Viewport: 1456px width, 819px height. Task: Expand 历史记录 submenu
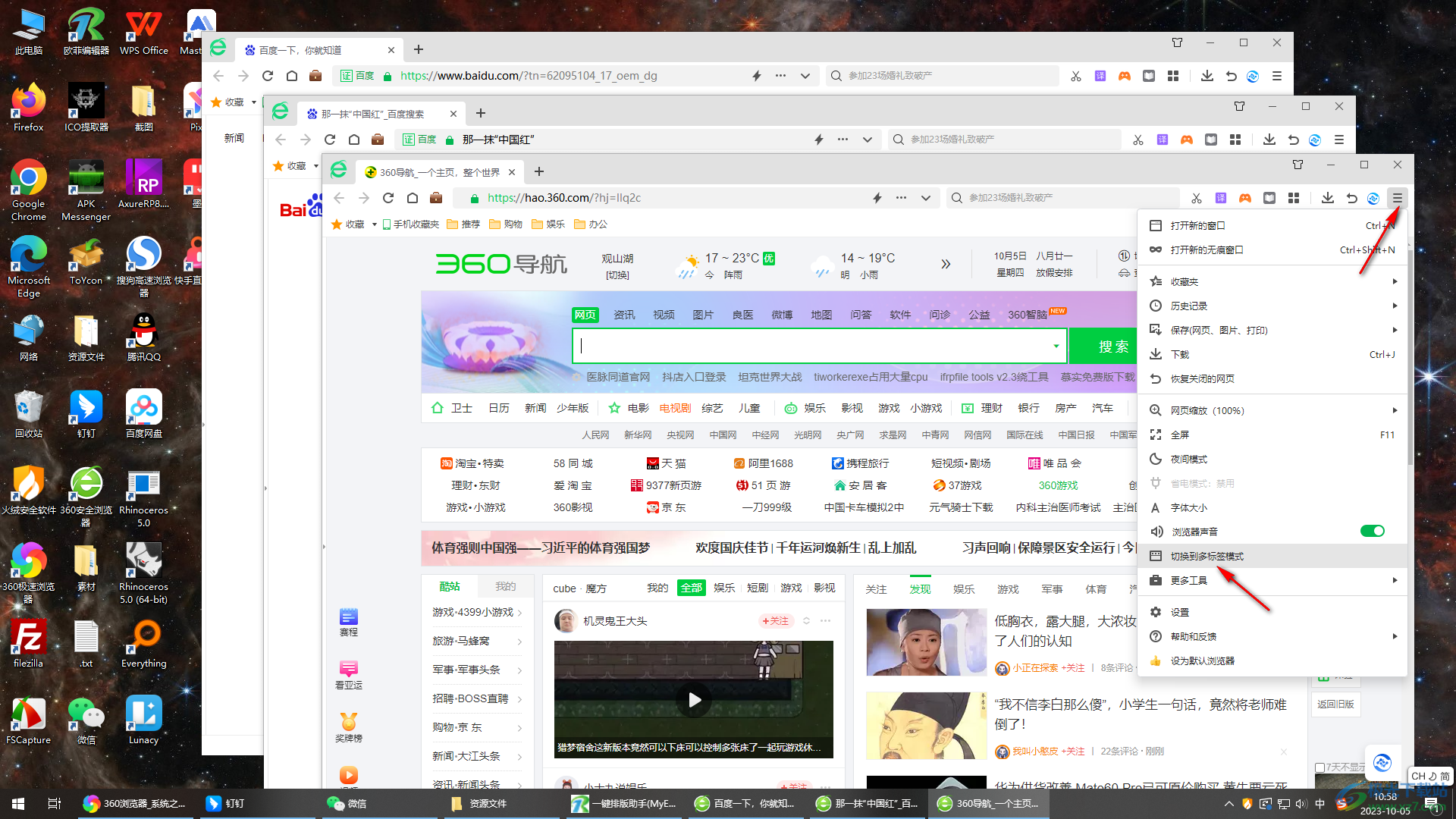tap(1272, 306)
